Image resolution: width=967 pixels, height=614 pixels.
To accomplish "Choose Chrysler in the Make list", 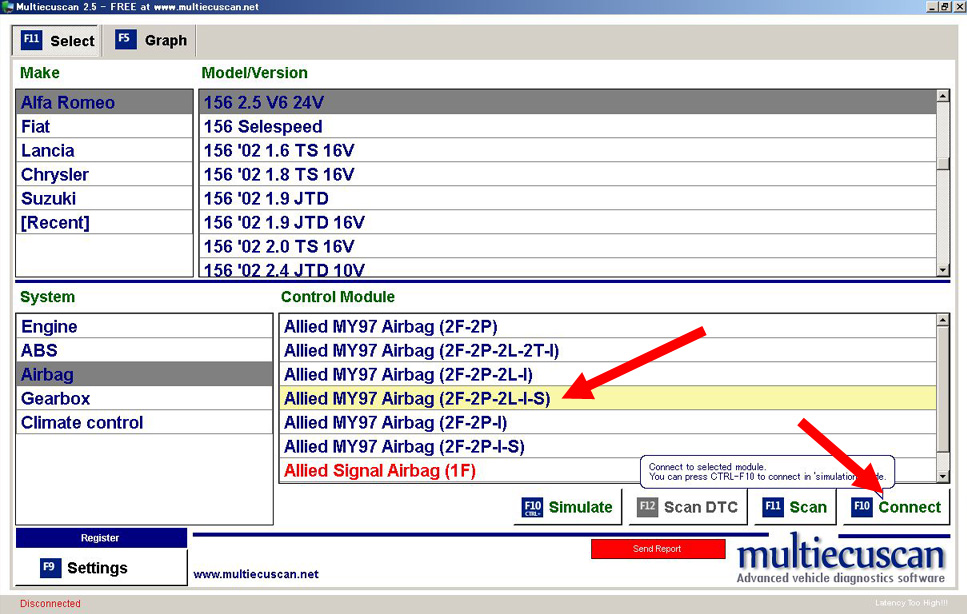I will point(104,174).
